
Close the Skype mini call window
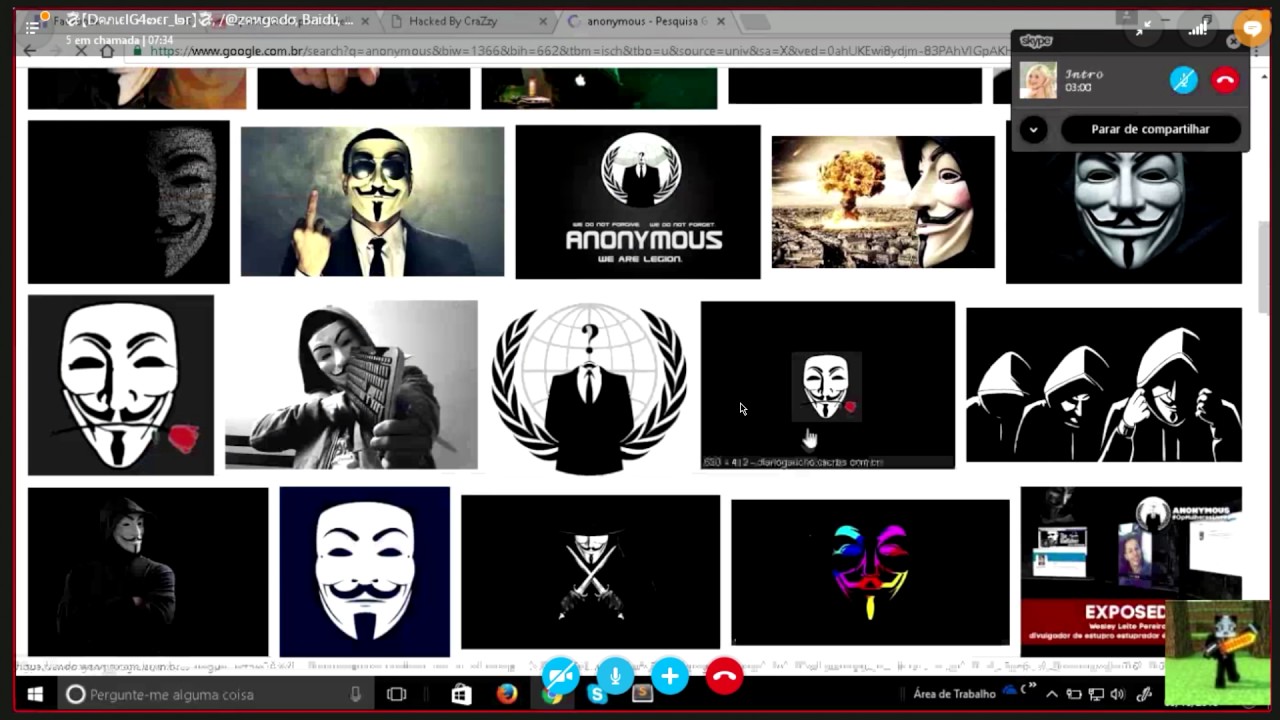click(x=1233, y=42)
